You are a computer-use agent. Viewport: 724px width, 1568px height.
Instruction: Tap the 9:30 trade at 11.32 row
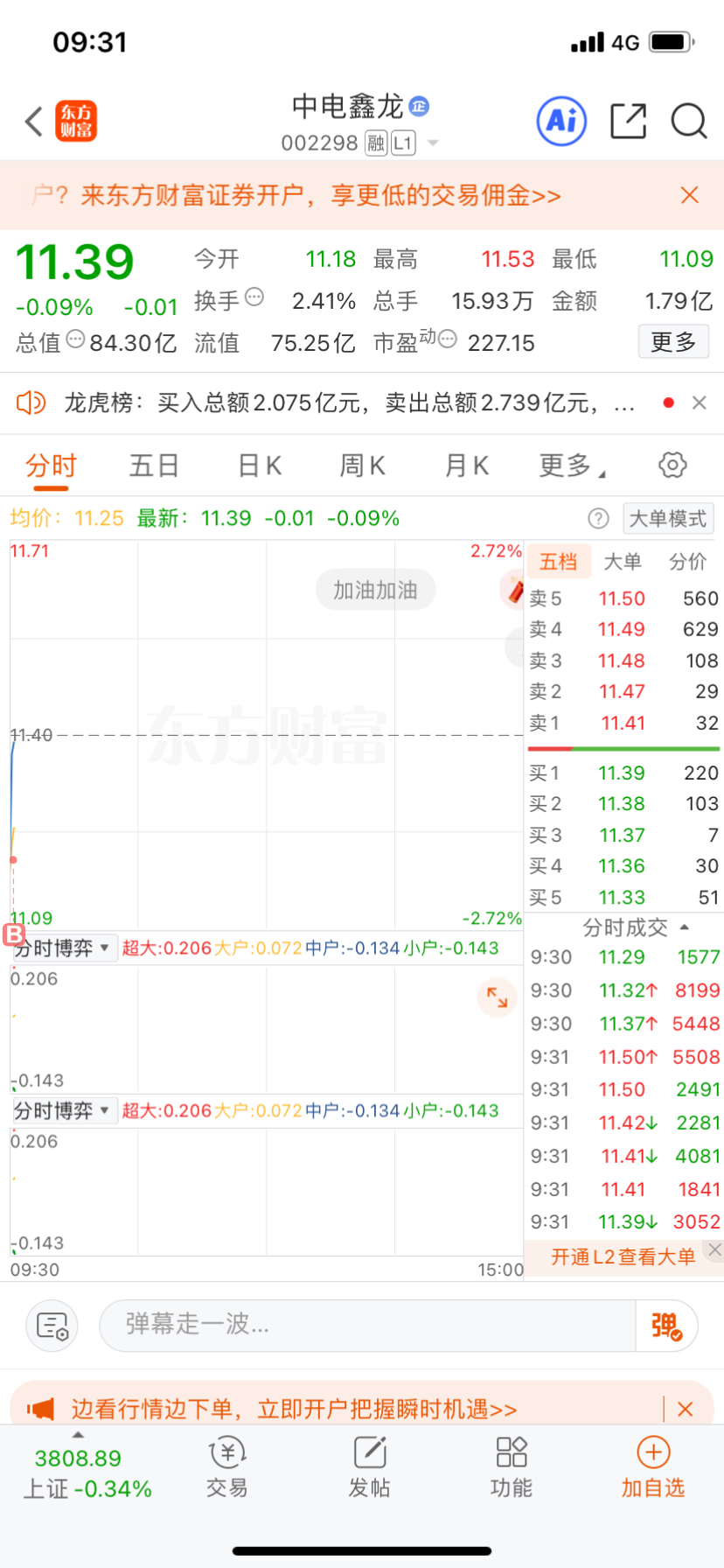pos(623,990)
